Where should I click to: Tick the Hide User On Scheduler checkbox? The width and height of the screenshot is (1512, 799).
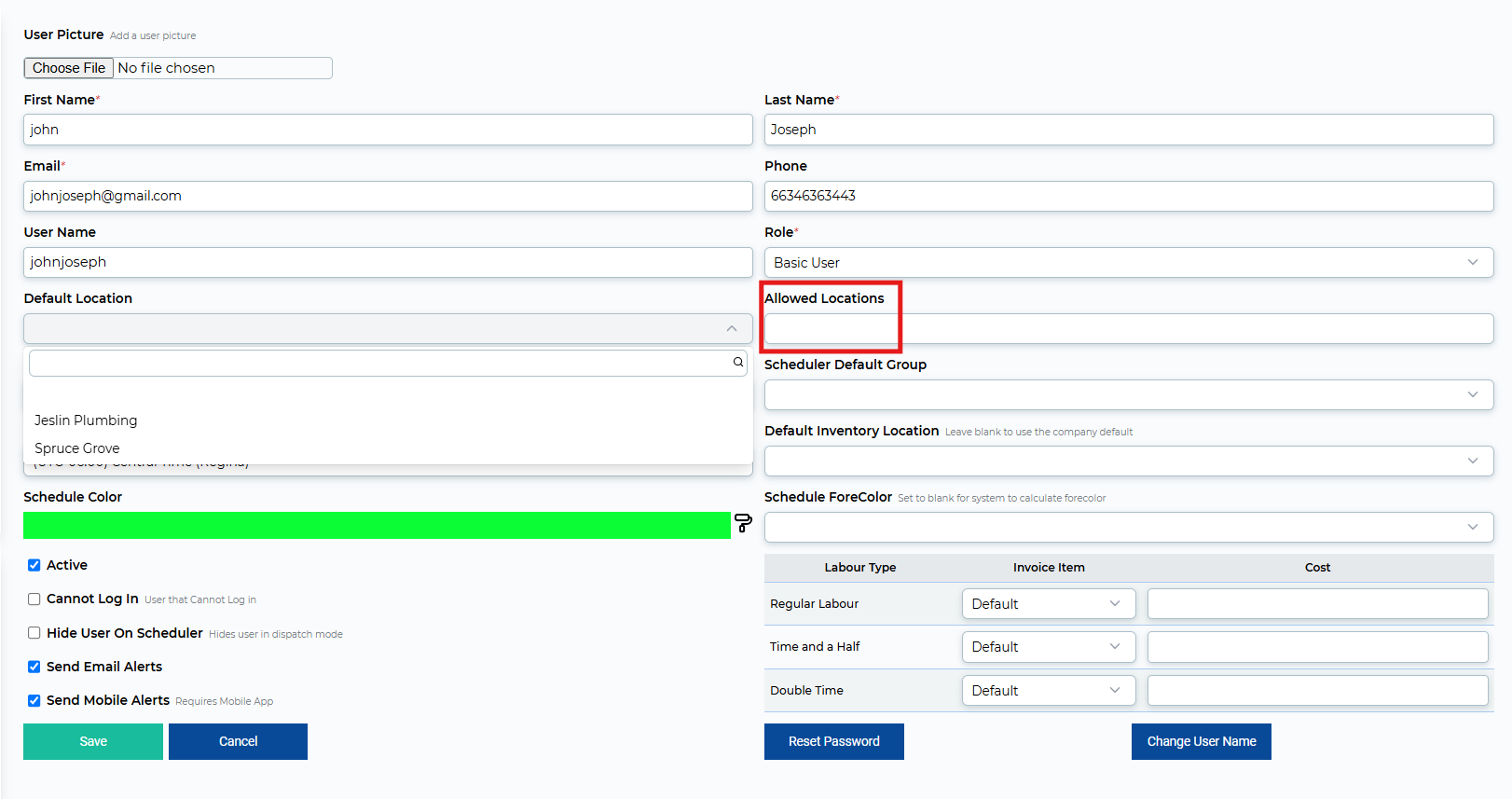point(34,632)
